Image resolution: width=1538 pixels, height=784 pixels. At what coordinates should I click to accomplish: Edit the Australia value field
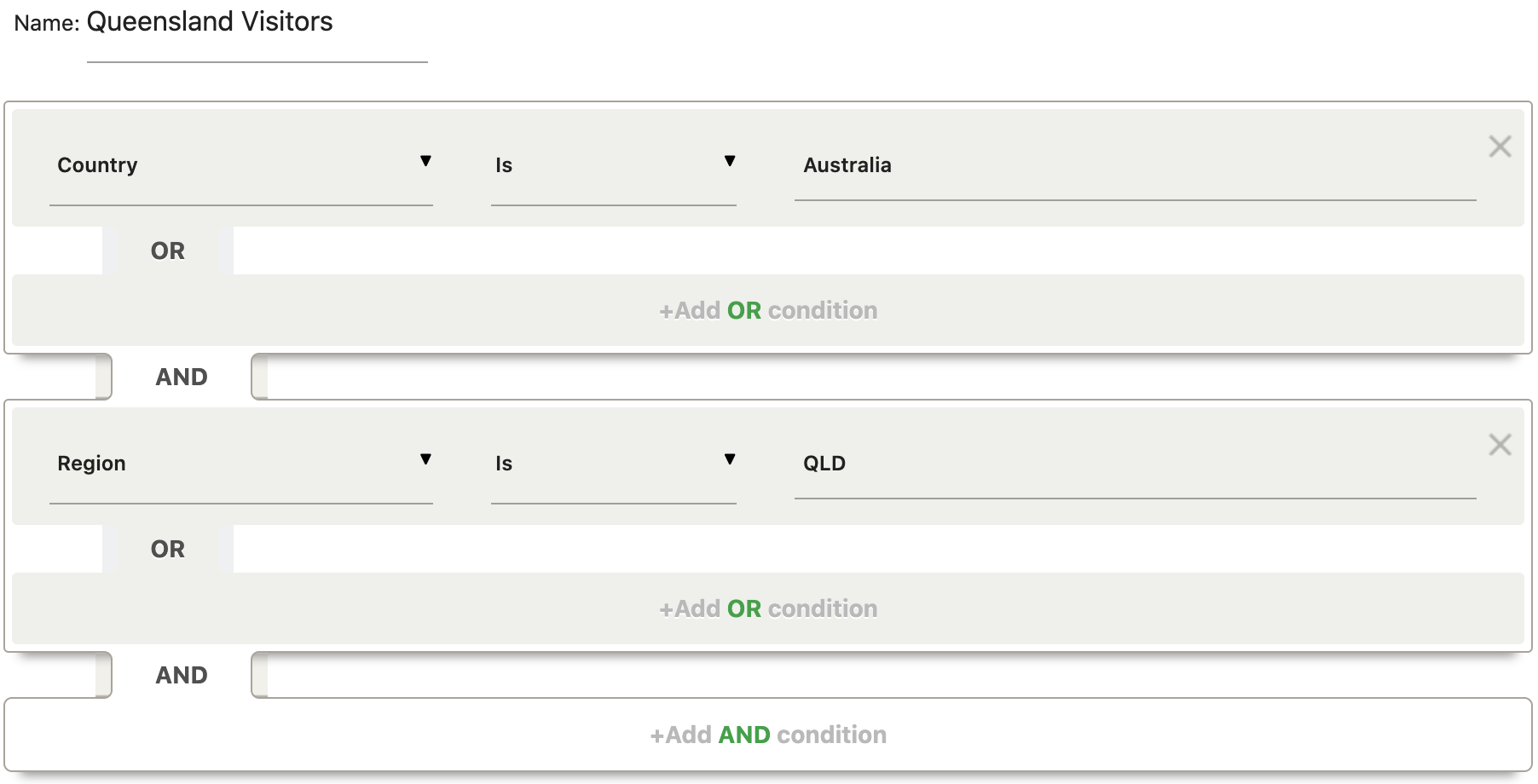(1134, 165)
